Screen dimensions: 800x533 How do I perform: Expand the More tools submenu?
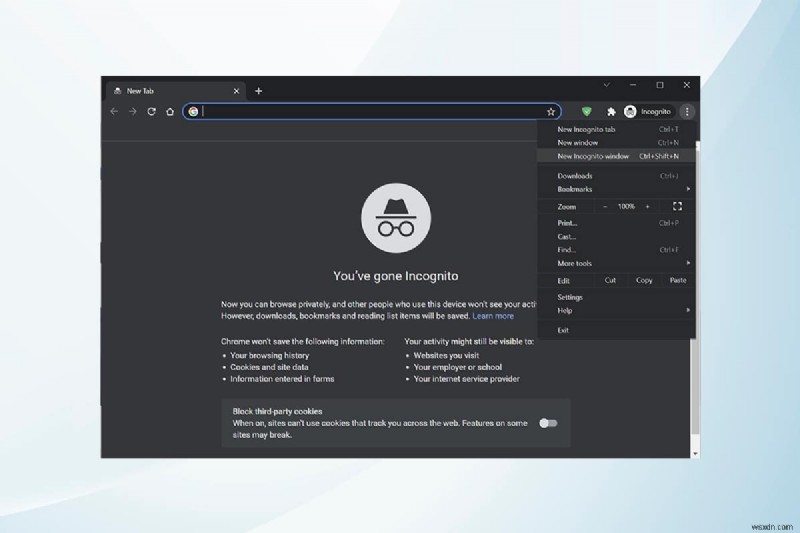pos(616,263)
